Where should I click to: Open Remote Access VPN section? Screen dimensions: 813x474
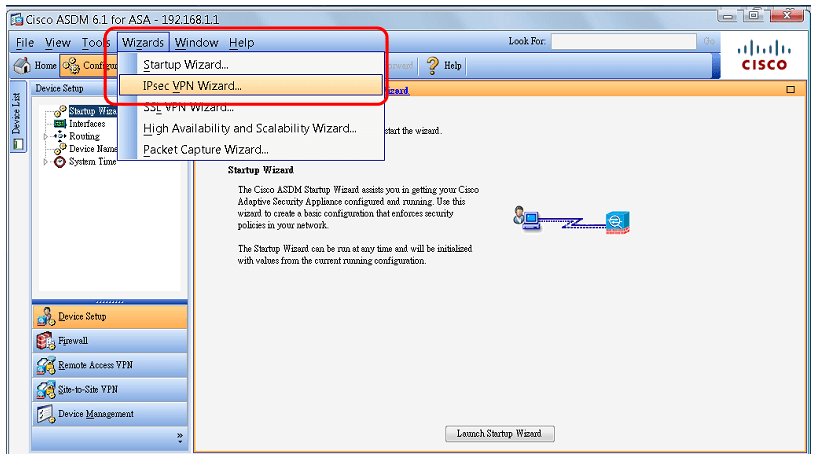(x=110, y=365)
